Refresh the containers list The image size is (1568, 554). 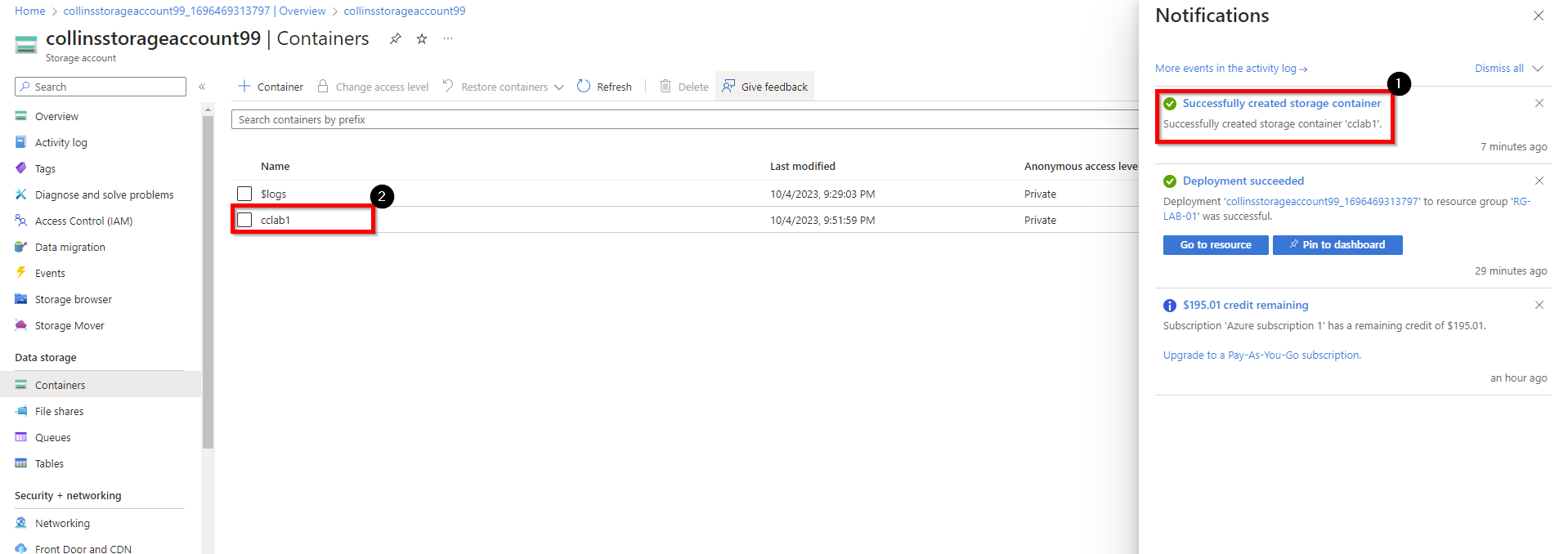point(605,87)
